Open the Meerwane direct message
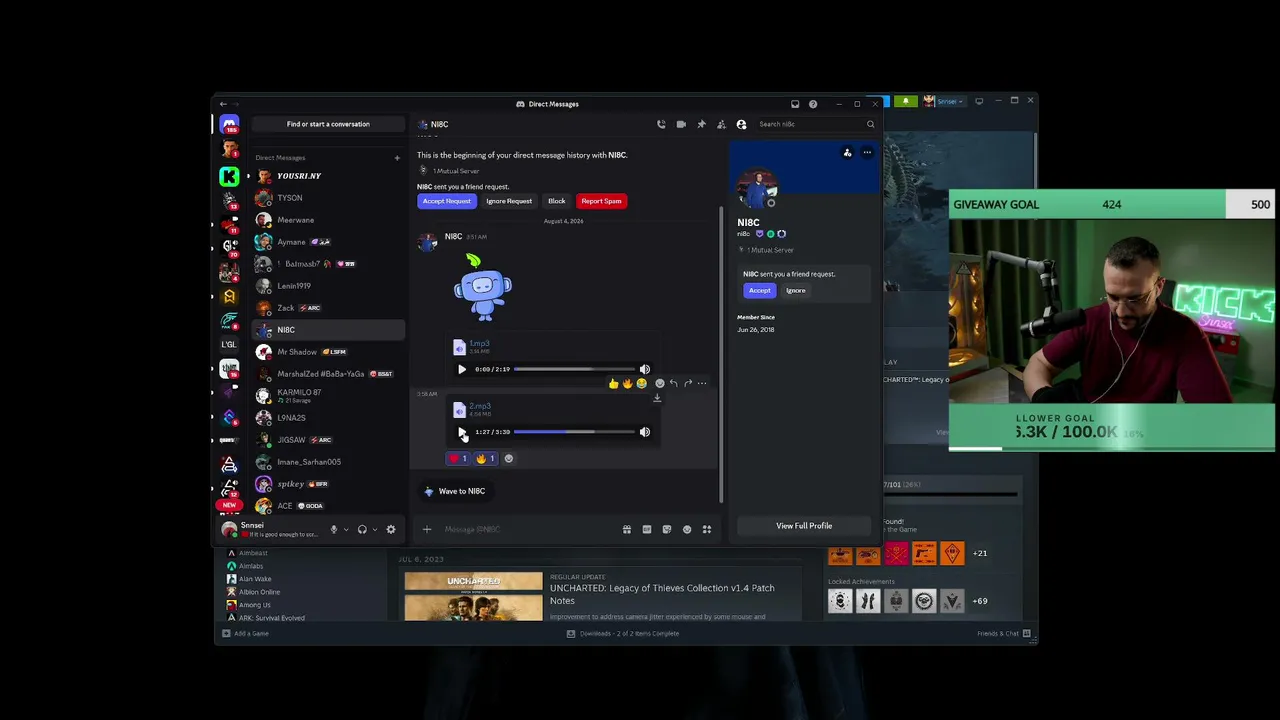Screen dimensions: 1280x720 tap(328, 220)
